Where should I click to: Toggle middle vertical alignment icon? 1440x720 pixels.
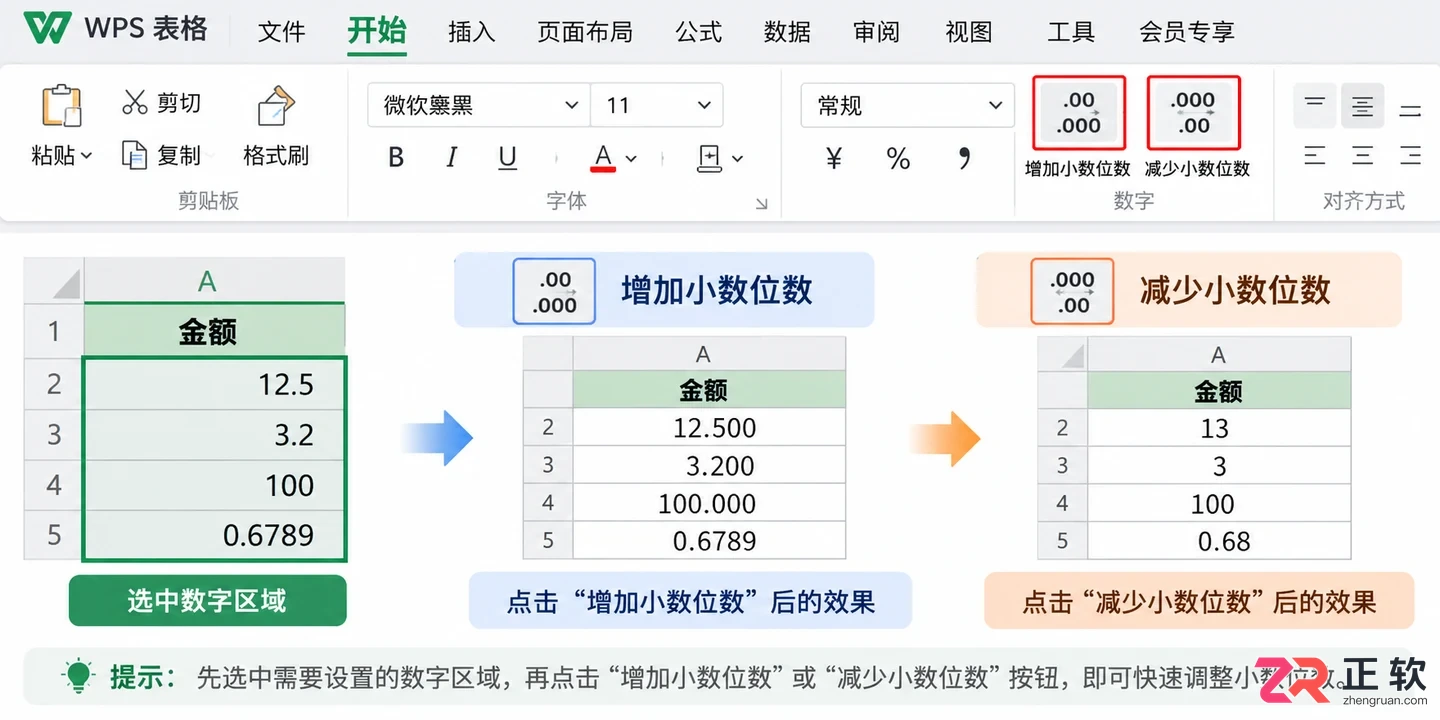(1362, 105)
